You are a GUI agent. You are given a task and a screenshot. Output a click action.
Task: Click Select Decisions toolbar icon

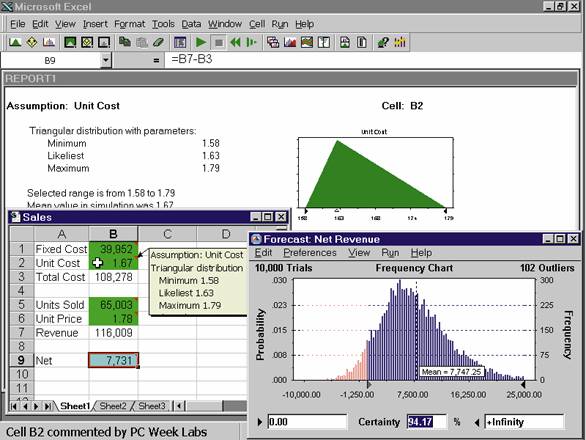pyautogui.click(x=87, y=42)
